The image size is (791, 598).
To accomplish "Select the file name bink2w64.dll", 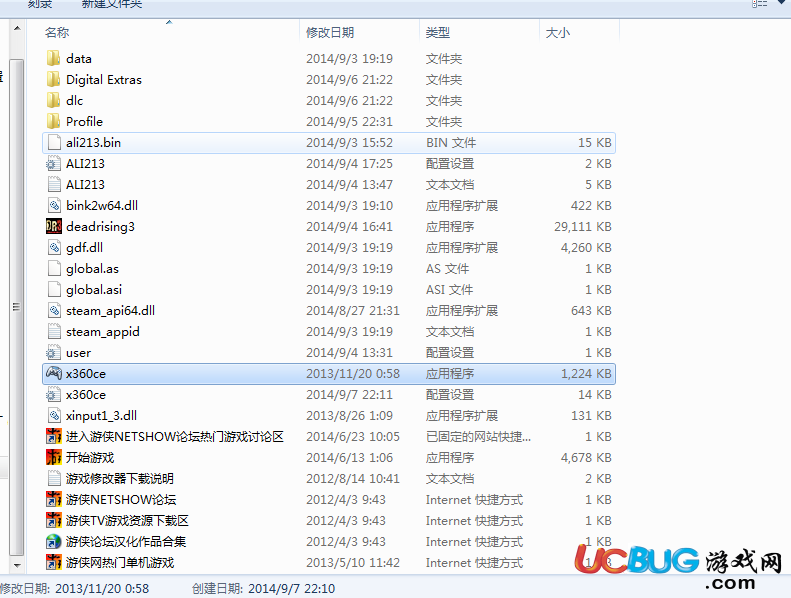I will 102,206.
